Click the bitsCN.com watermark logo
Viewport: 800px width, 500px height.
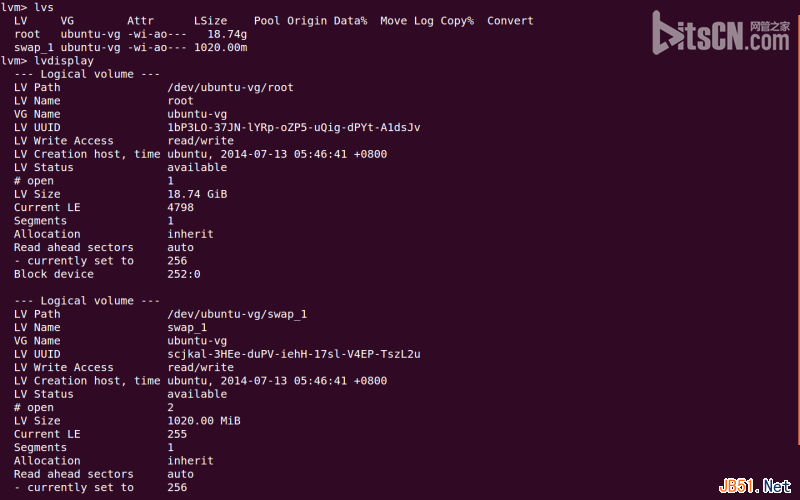721,33
